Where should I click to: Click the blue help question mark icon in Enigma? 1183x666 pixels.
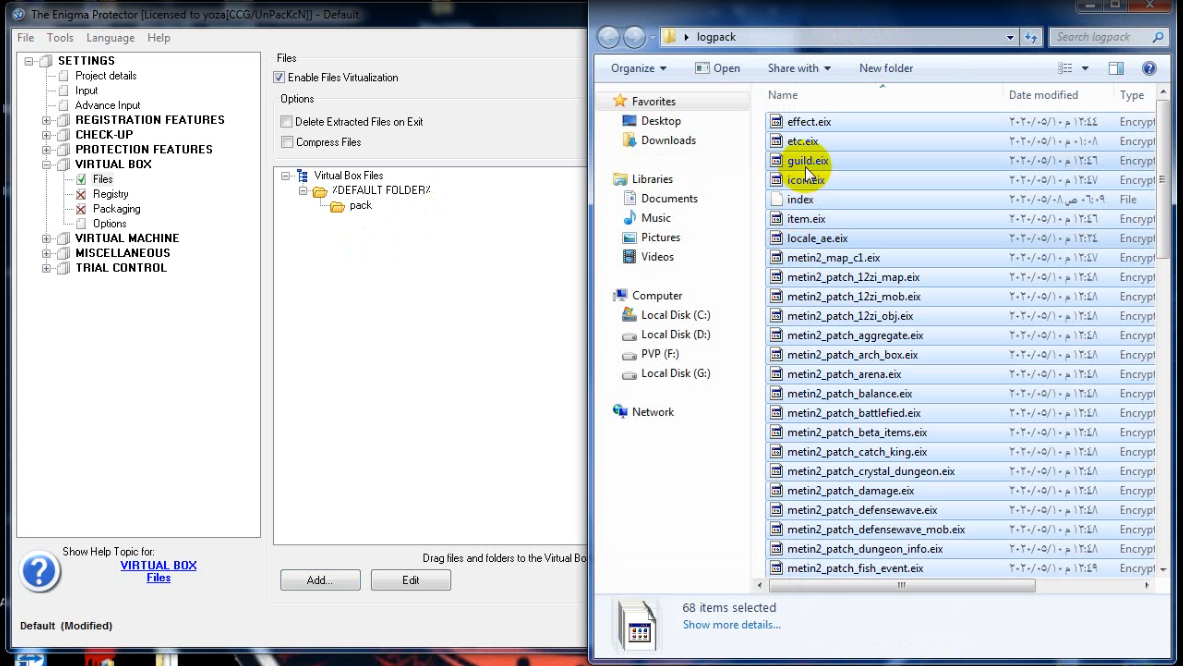click(x=39, y=571)
